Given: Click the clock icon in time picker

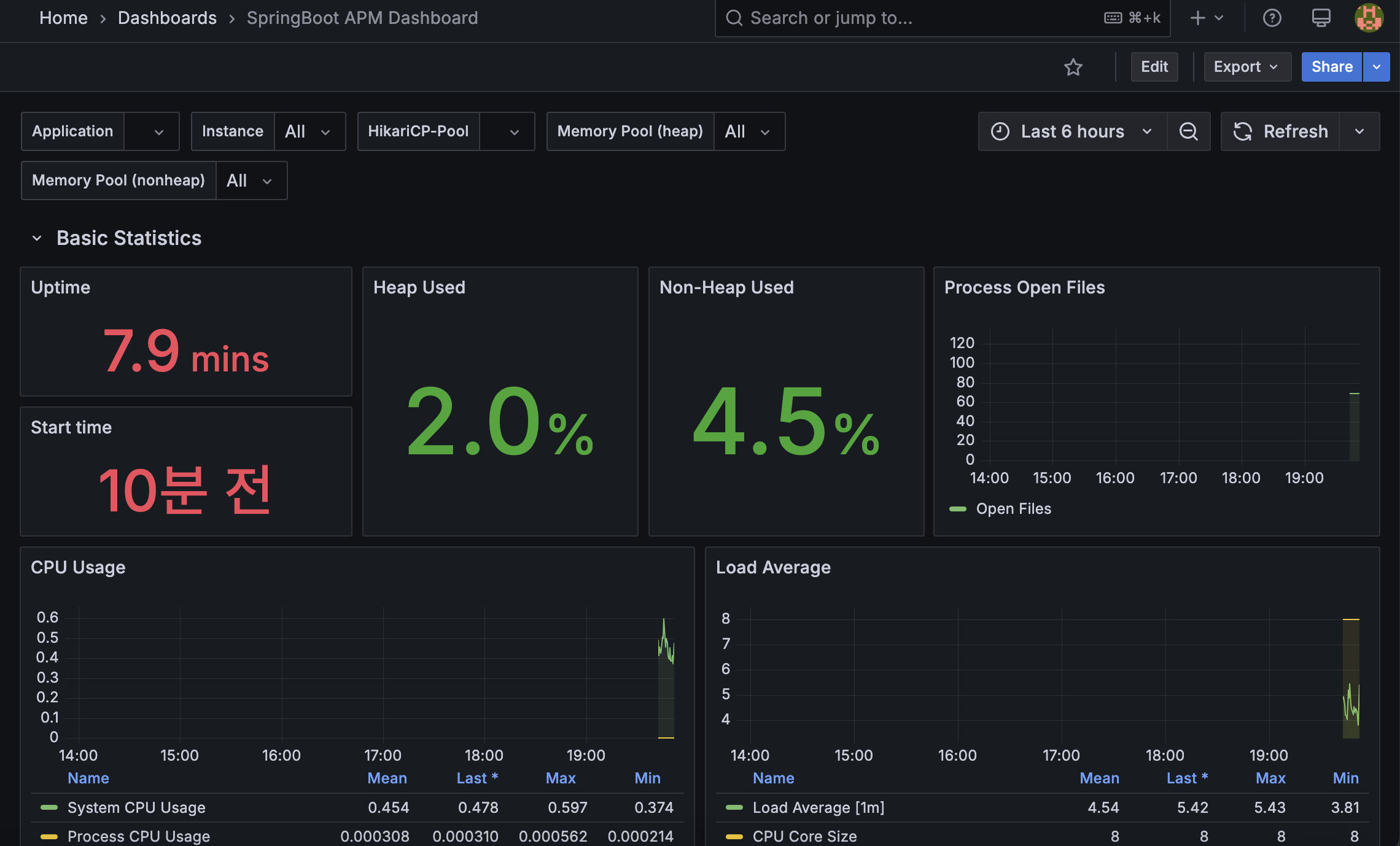Looking at the screenshot, I should [1000, 131].
